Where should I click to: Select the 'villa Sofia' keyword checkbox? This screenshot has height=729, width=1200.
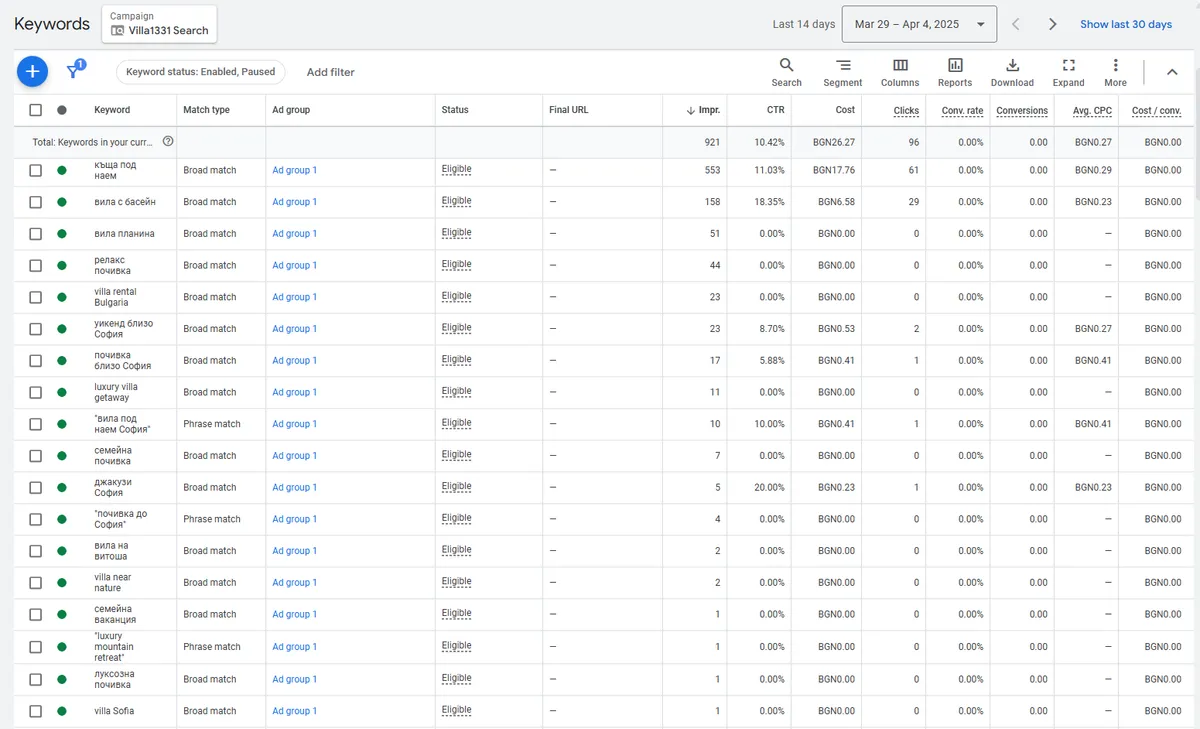pyautogui.click(x=36, y=711)
